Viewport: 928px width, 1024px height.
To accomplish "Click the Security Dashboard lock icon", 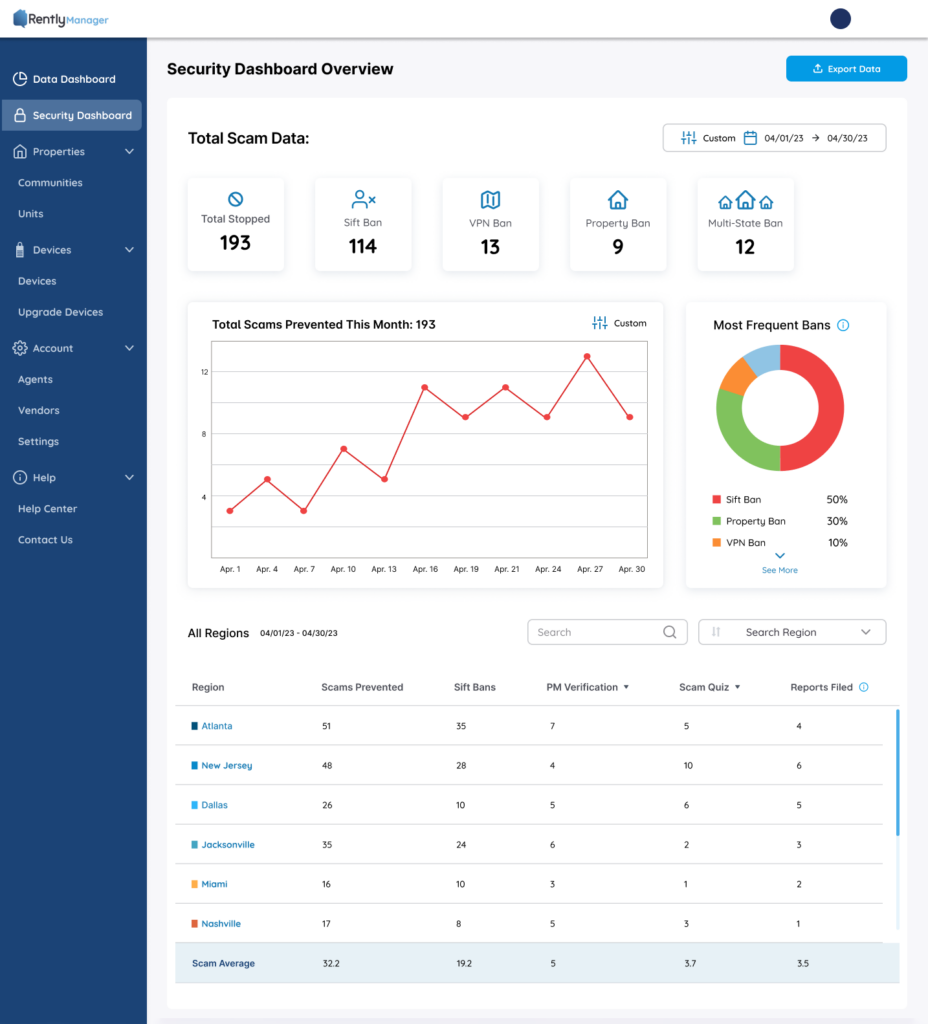I will point(20,115).
